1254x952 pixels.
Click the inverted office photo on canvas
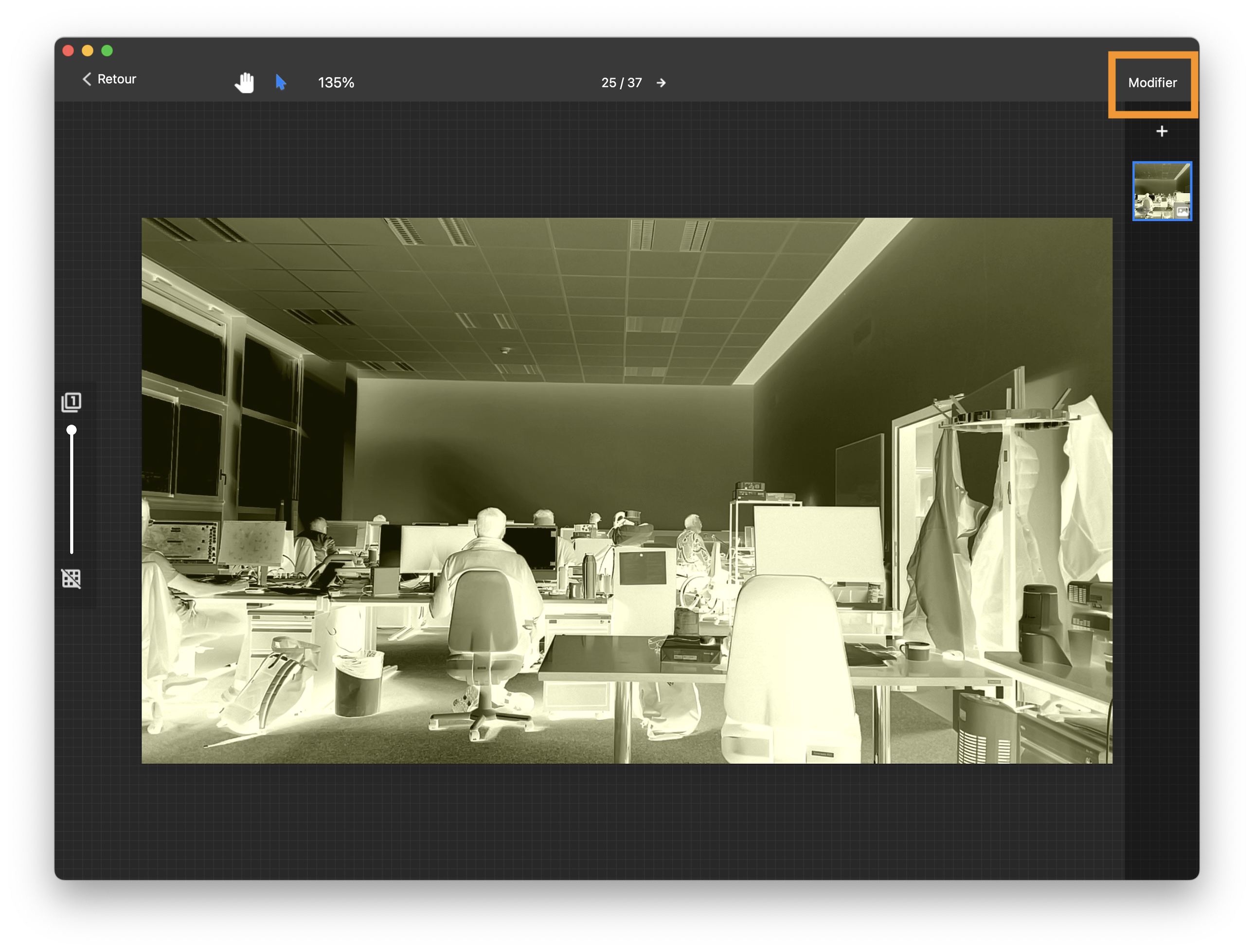627,490
